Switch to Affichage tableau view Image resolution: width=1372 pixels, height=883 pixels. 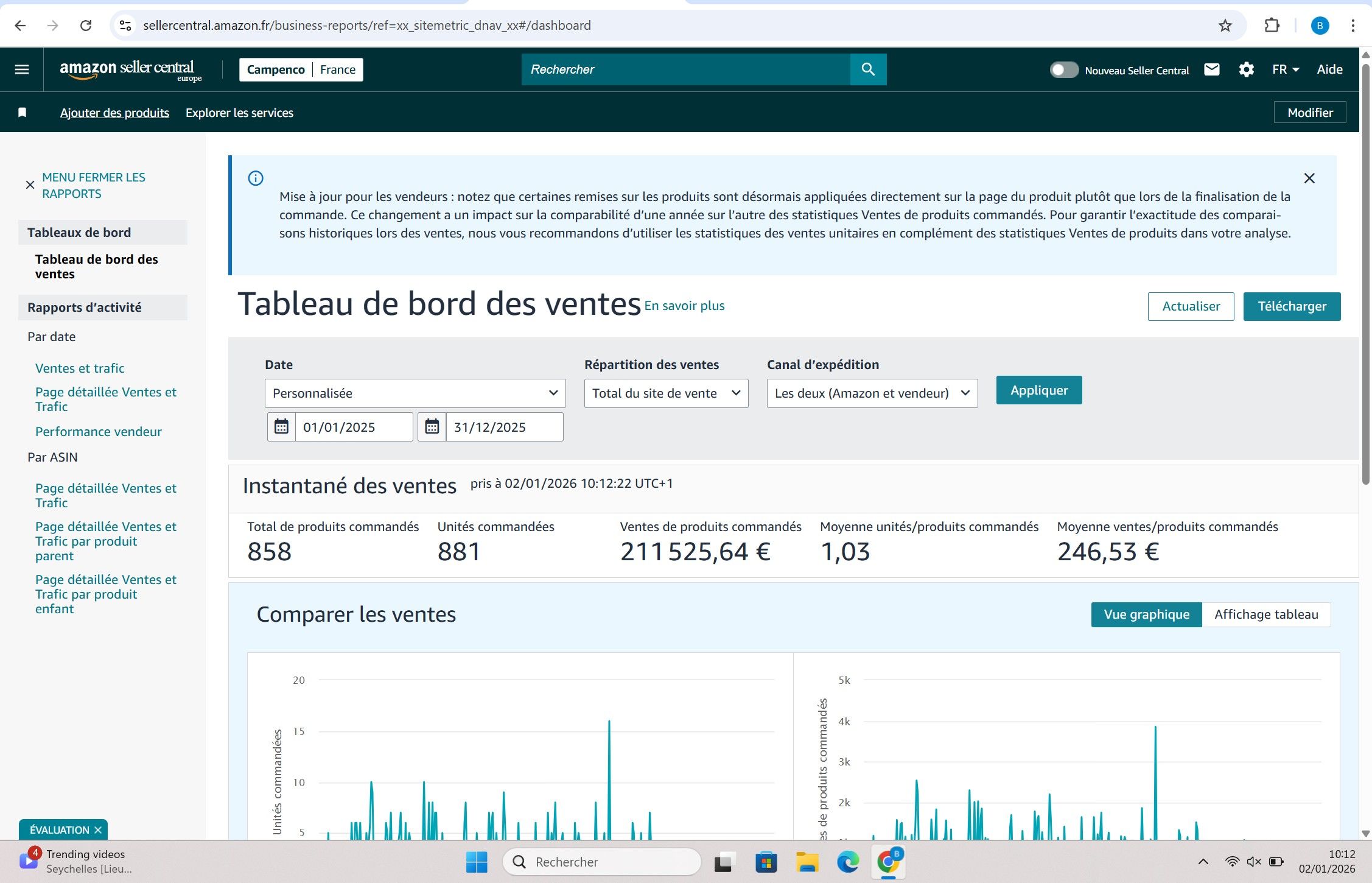(1265, 614)
